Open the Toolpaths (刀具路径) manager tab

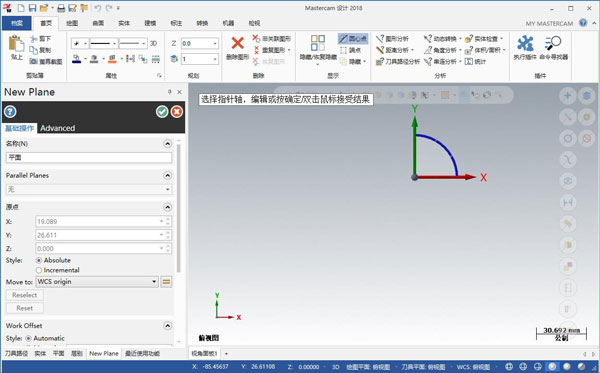16,353
